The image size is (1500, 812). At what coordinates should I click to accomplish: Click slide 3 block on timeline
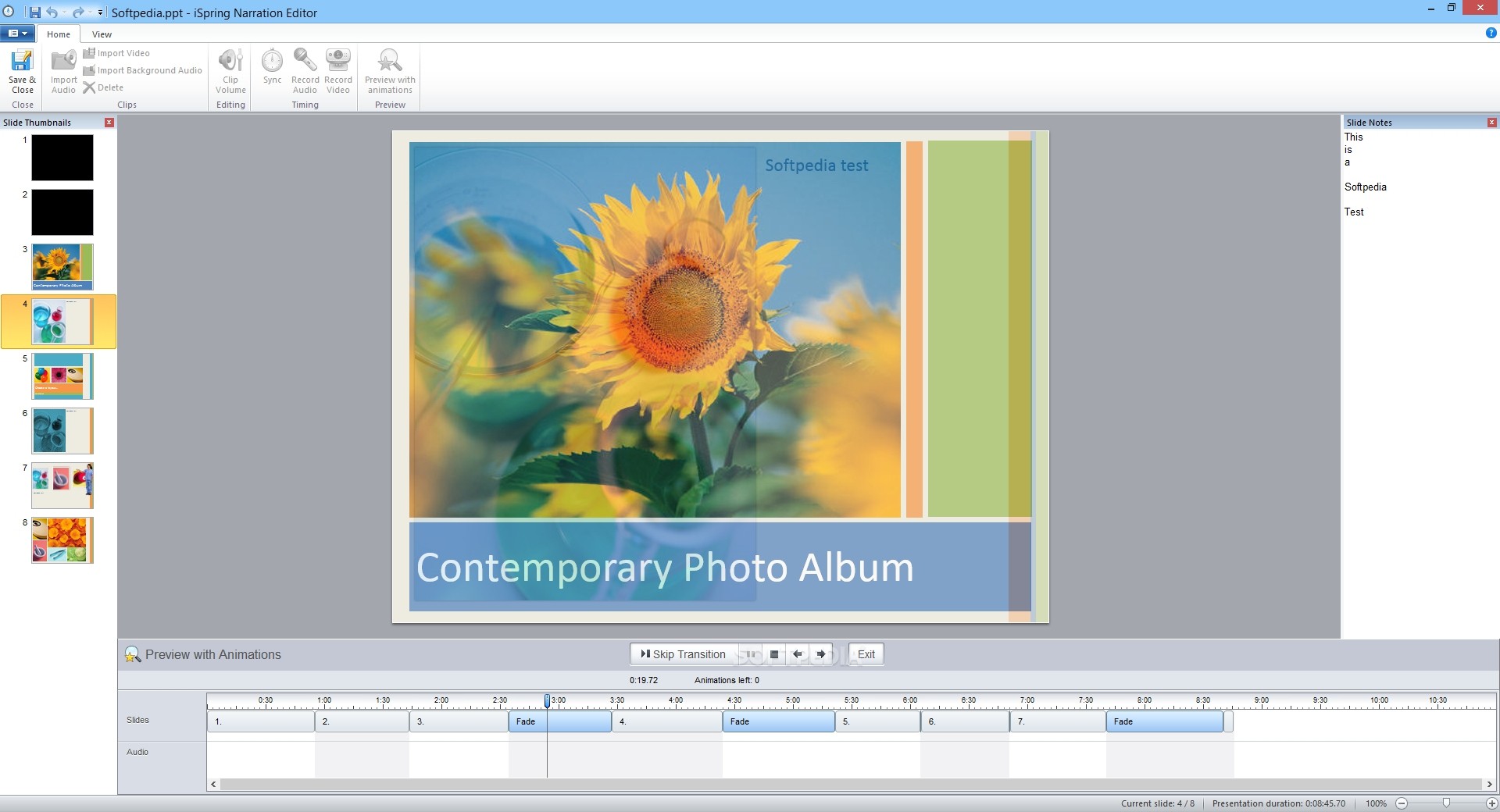[459, 721]
